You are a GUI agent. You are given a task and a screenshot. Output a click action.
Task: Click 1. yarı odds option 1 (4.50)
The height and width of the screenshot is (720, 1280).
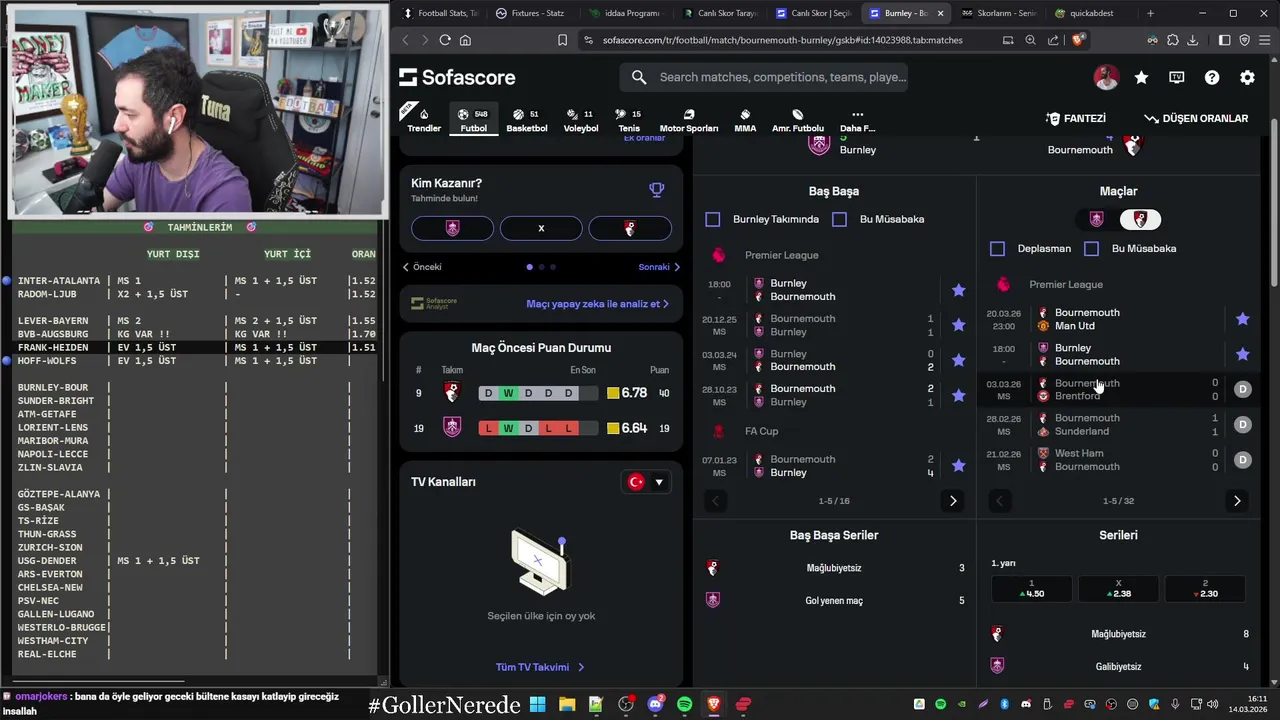click(1032, 589)
